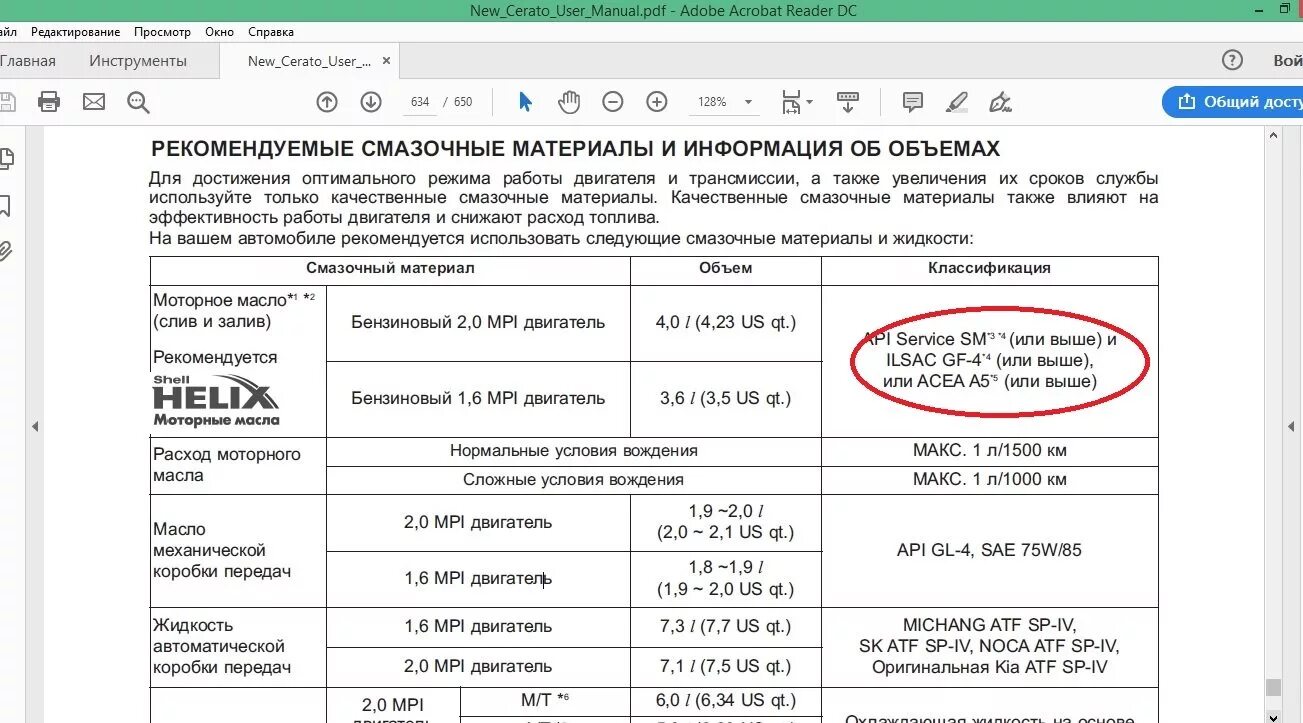This screenshot has width=1303, height=723.
Task: Select cell 'Бензиновый 2,0 MPI двигатель'
Action: pyautogui.click(x=478, y=322)
